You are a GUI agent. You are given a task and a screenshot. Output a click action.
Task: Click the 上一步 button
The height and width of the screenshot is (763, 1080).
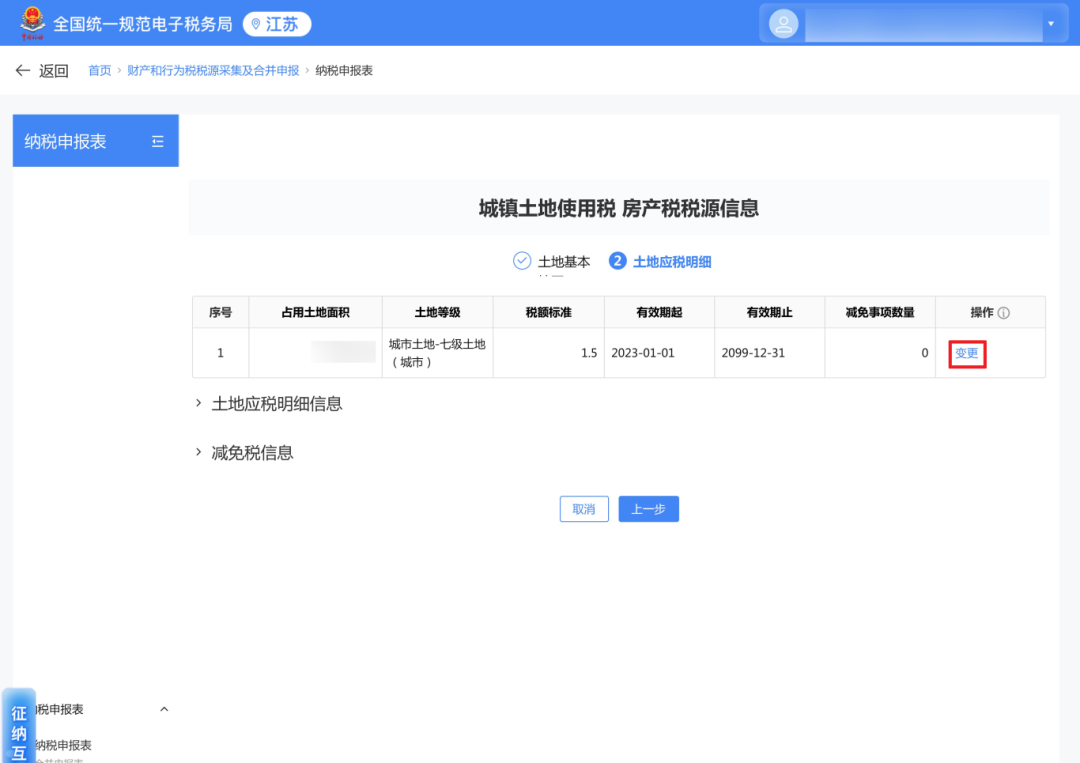[x=648, y=509]
